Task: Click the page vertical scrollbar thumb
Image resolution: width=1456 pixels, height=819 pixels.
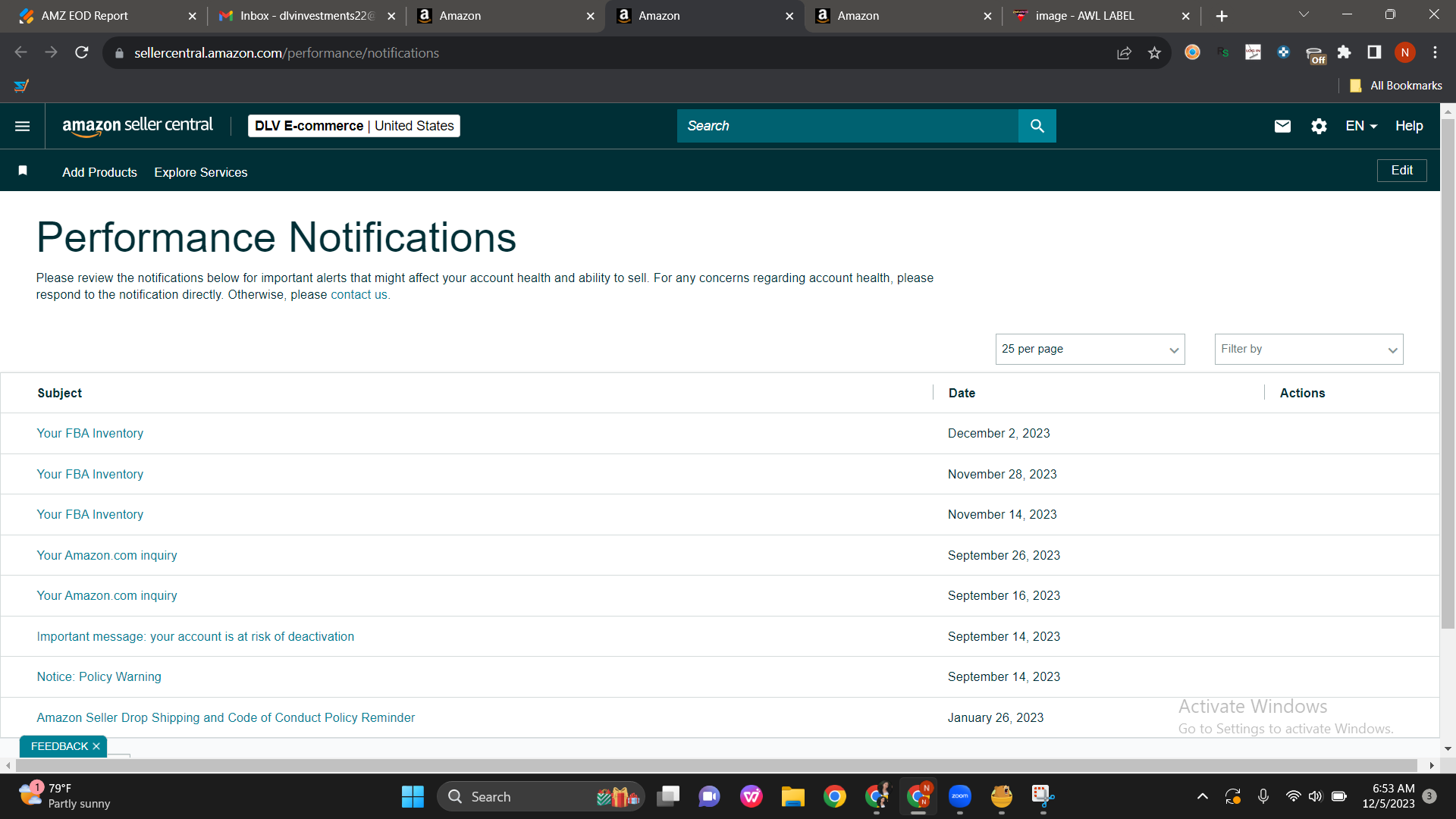Action: point(1448,373)
